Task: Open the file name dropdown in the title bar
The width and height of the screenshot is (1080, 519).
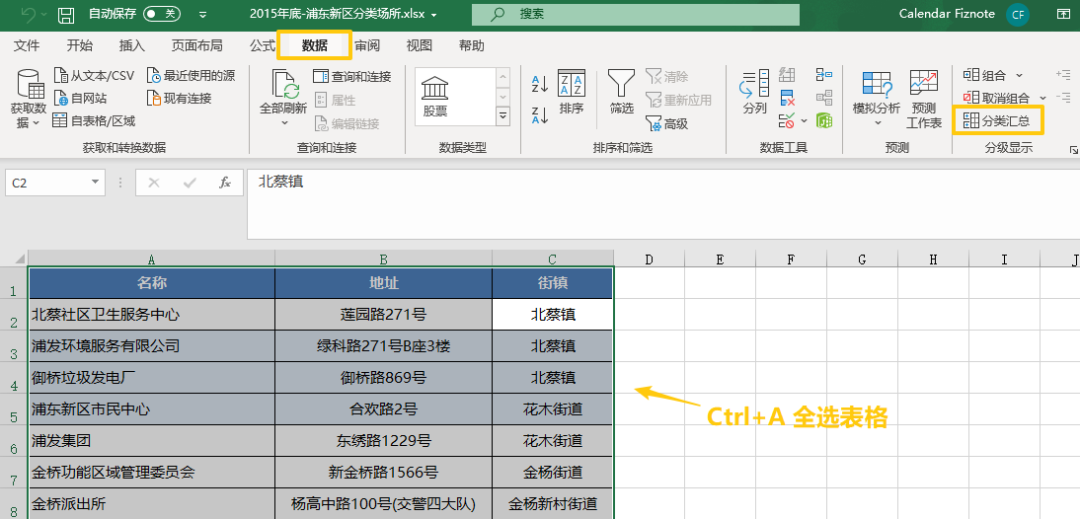Action: (x=433, y=14)
